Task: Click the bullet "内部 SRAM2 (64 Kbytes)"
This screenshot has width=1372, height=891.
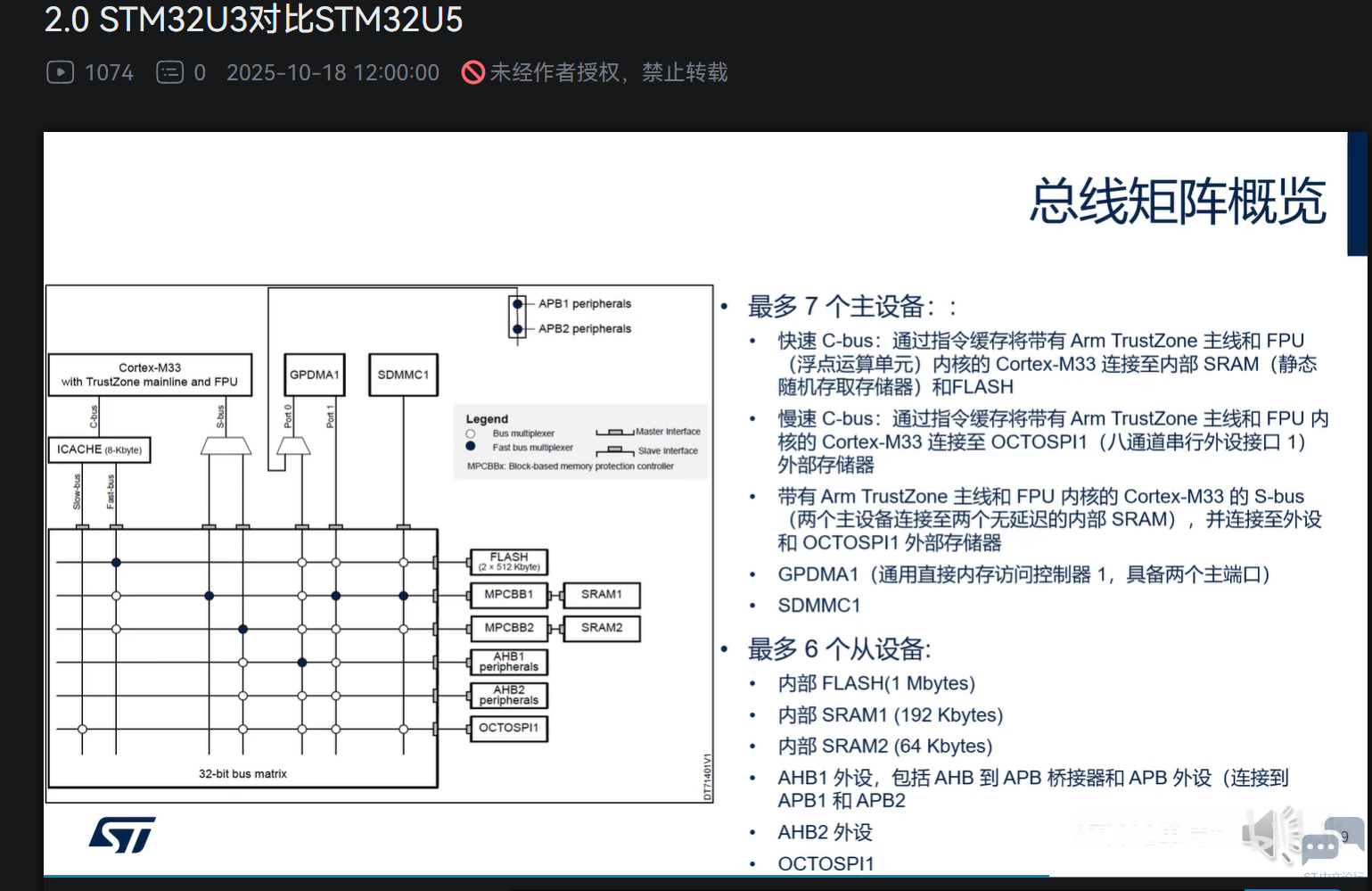Action: 884,747
